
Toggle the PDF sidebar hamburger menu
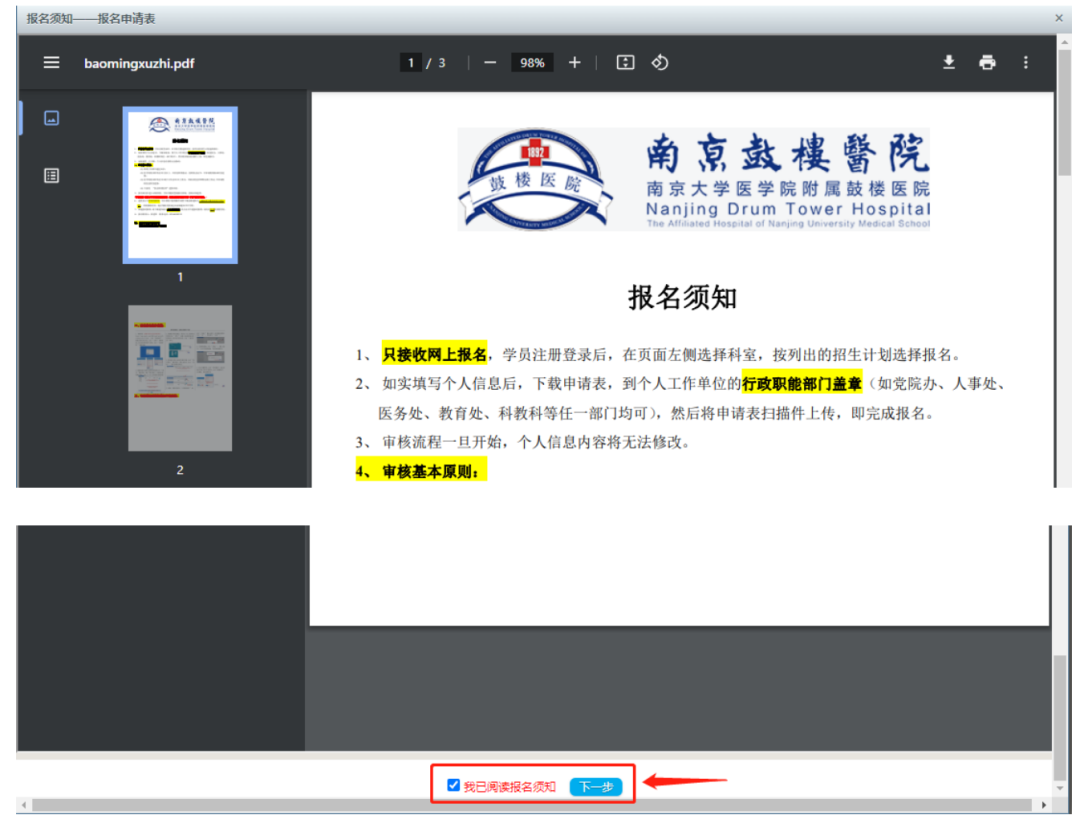(x=51, y=63)
